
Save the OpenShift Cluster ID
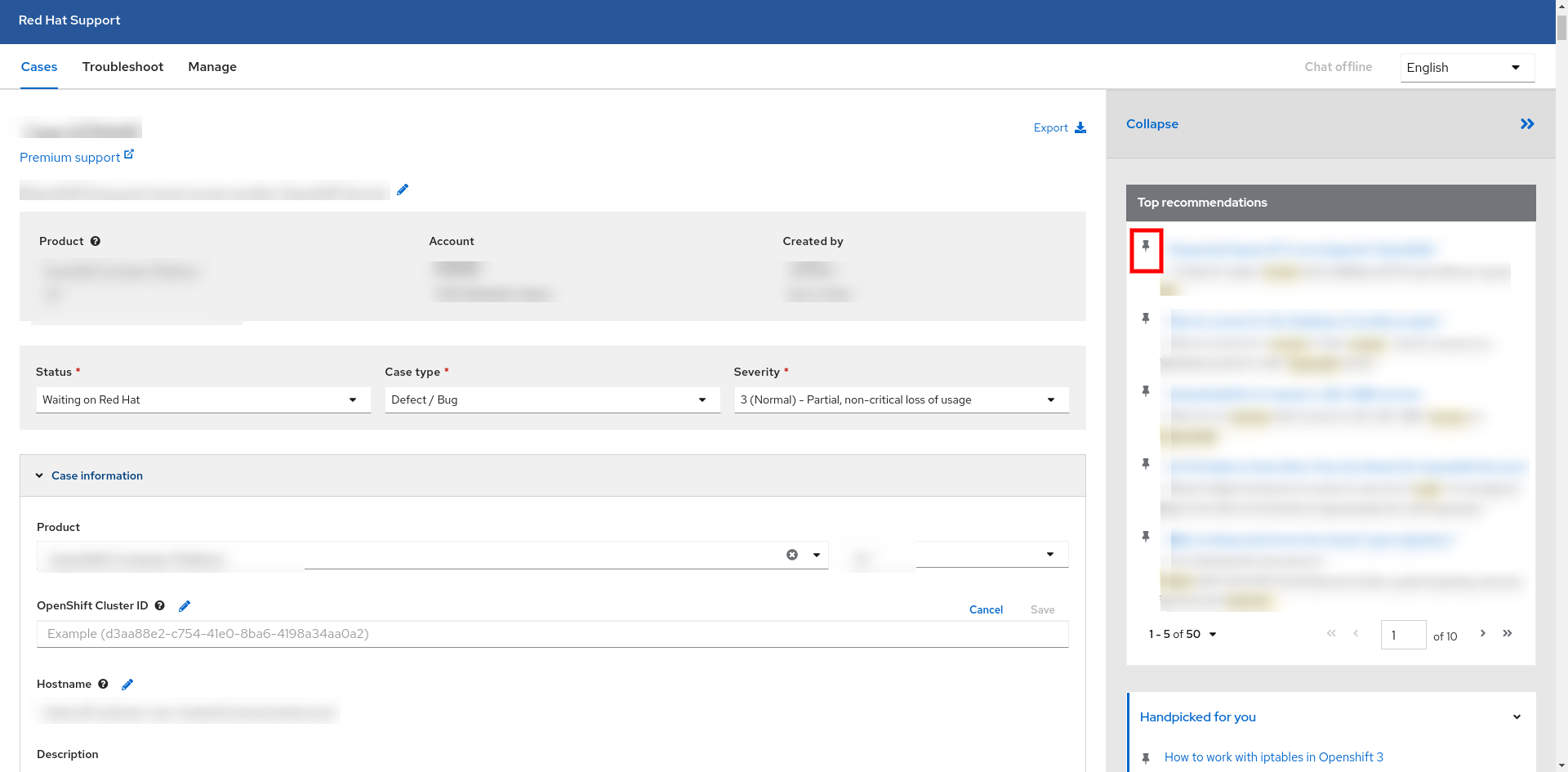point(1042,609)
